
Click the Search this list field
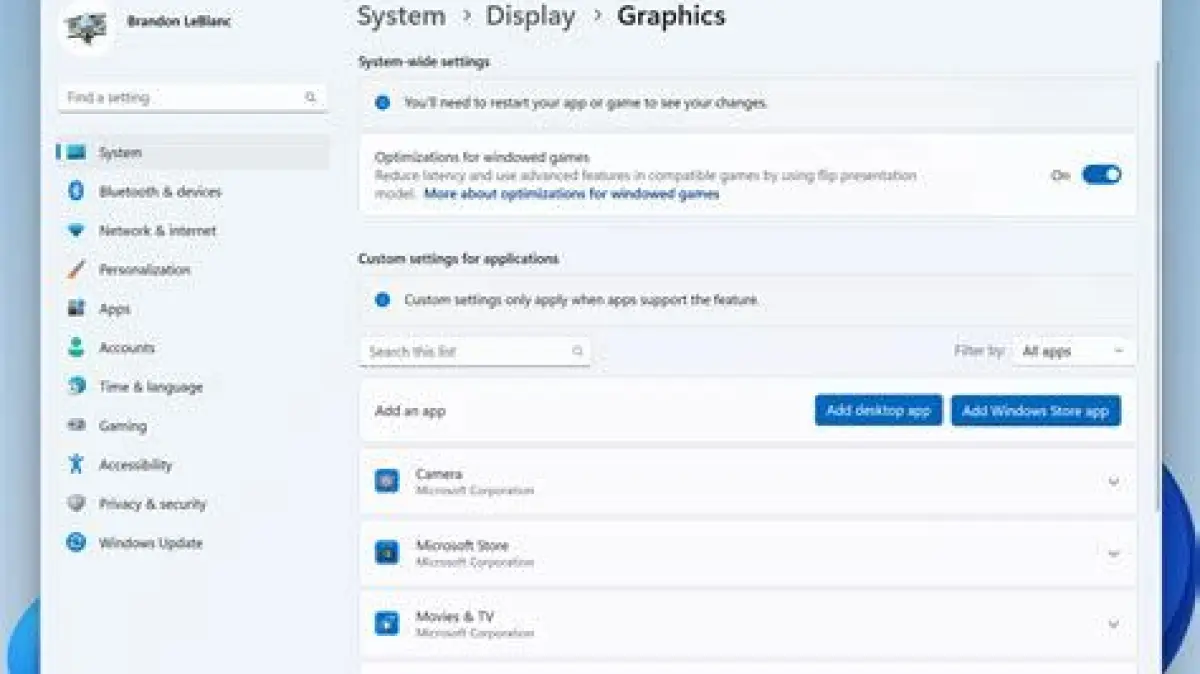click(465, 351)
